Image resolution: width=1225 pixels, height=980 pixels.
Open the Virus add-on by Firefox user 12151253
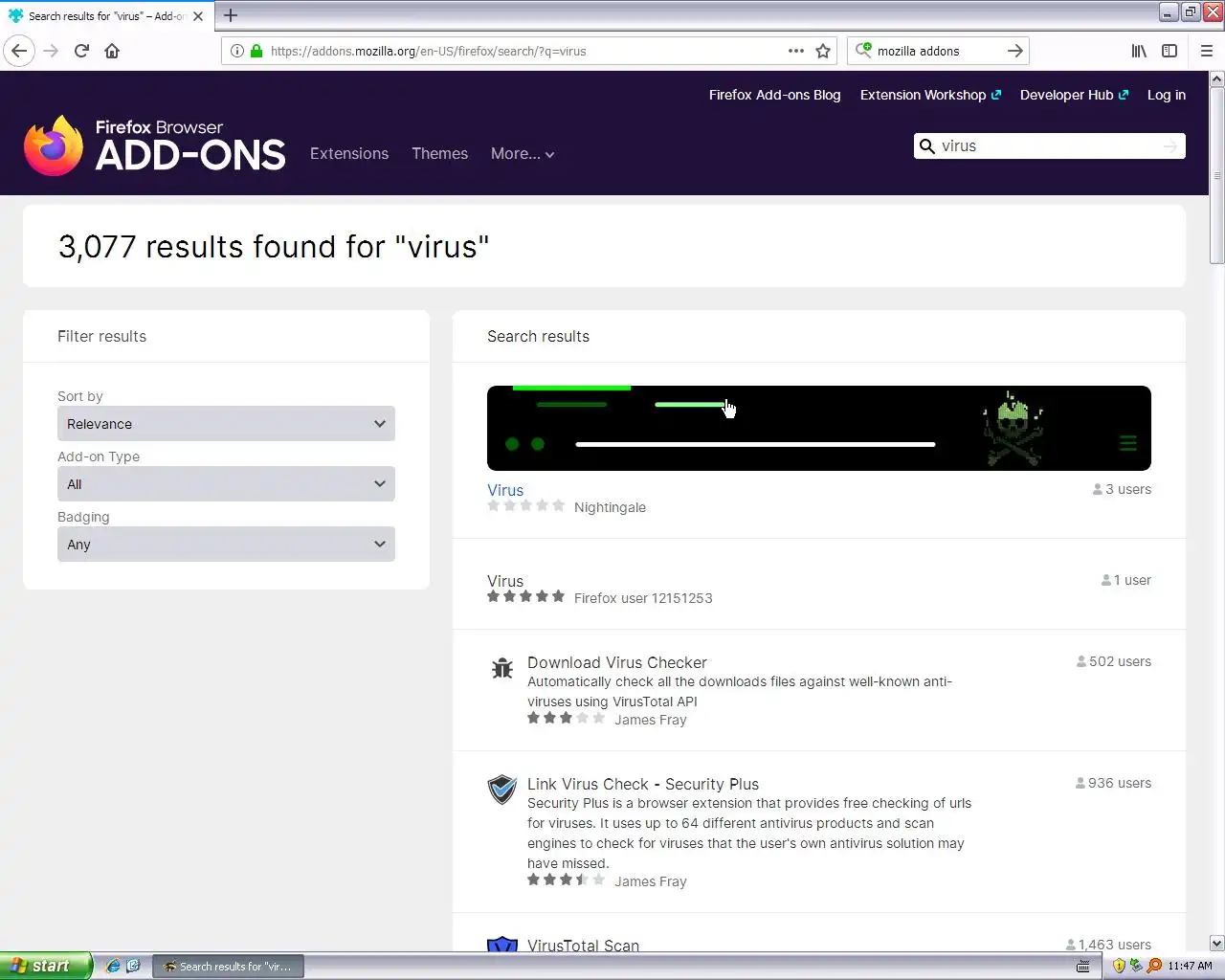point(505,581)
